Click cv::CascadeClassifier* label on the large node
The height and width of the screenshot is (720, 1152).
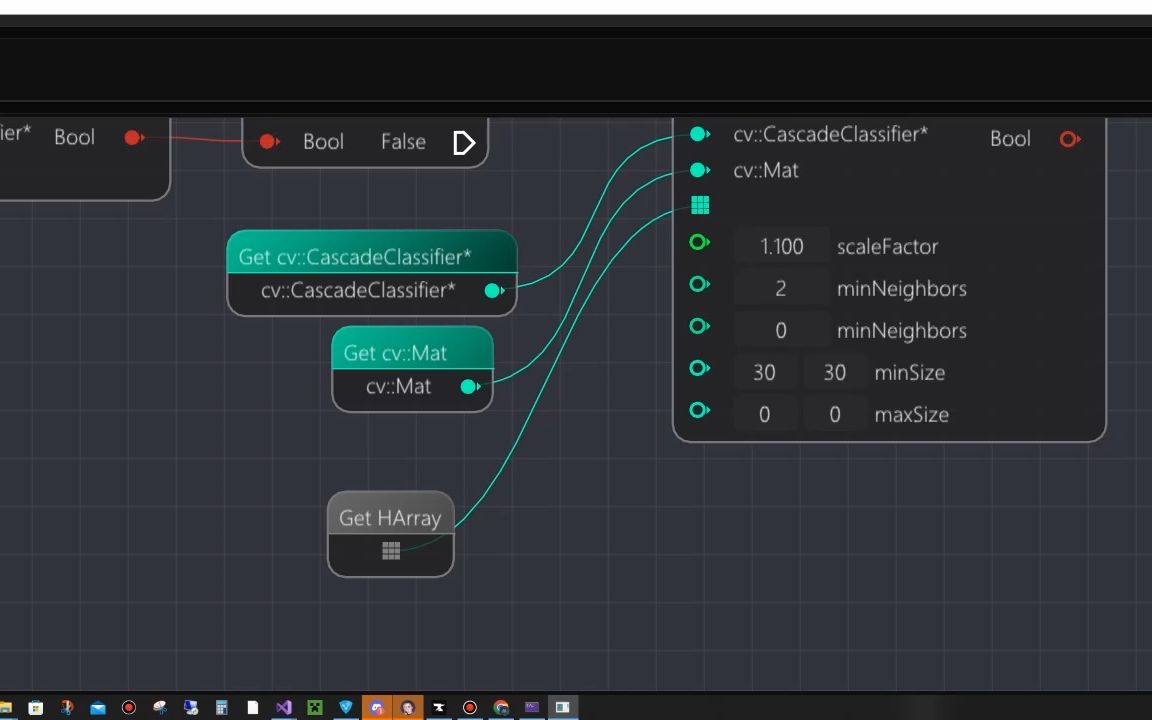tap(830, 134)
